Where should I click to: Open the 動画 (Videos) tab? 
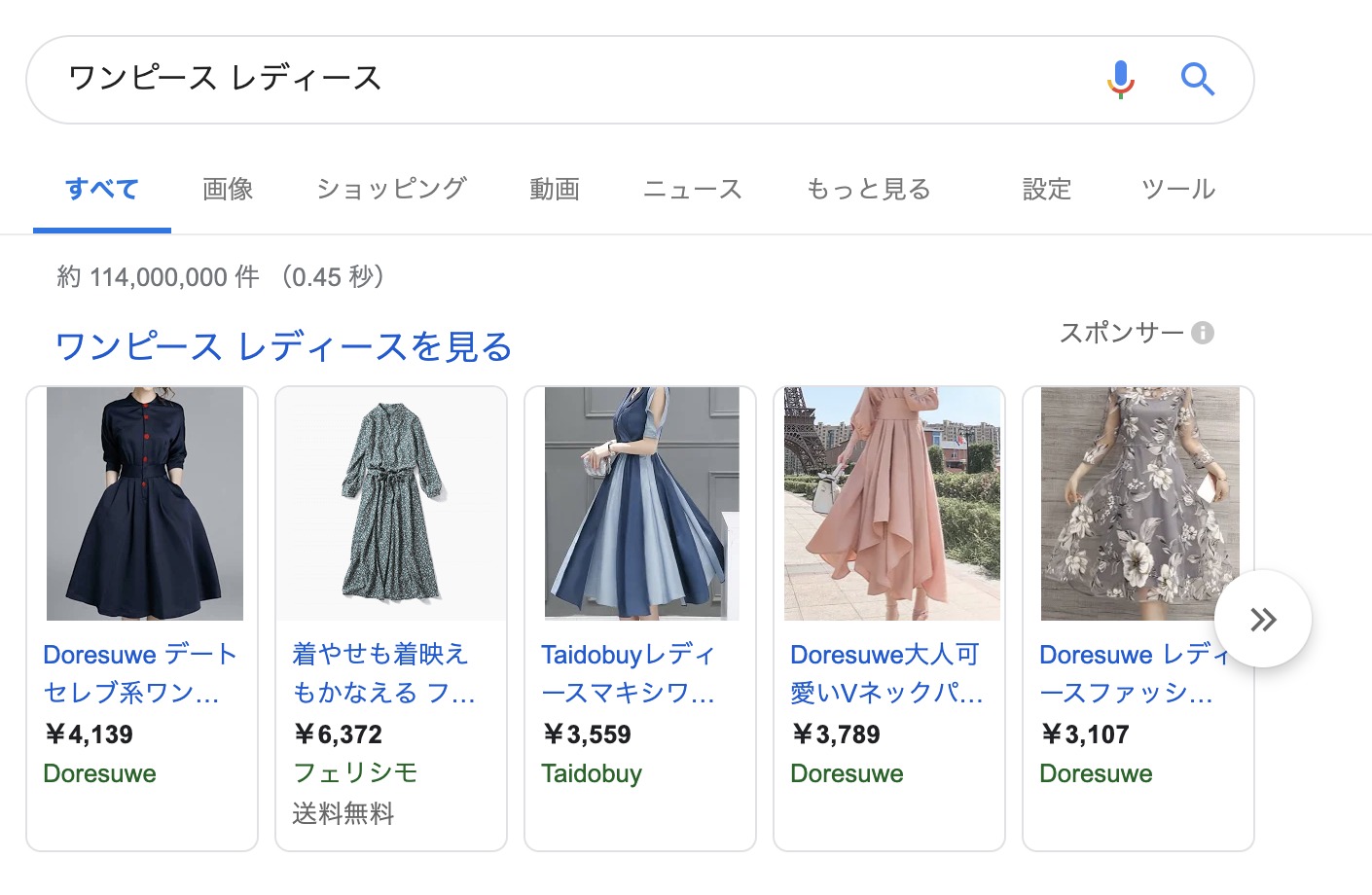pos(554,190)
